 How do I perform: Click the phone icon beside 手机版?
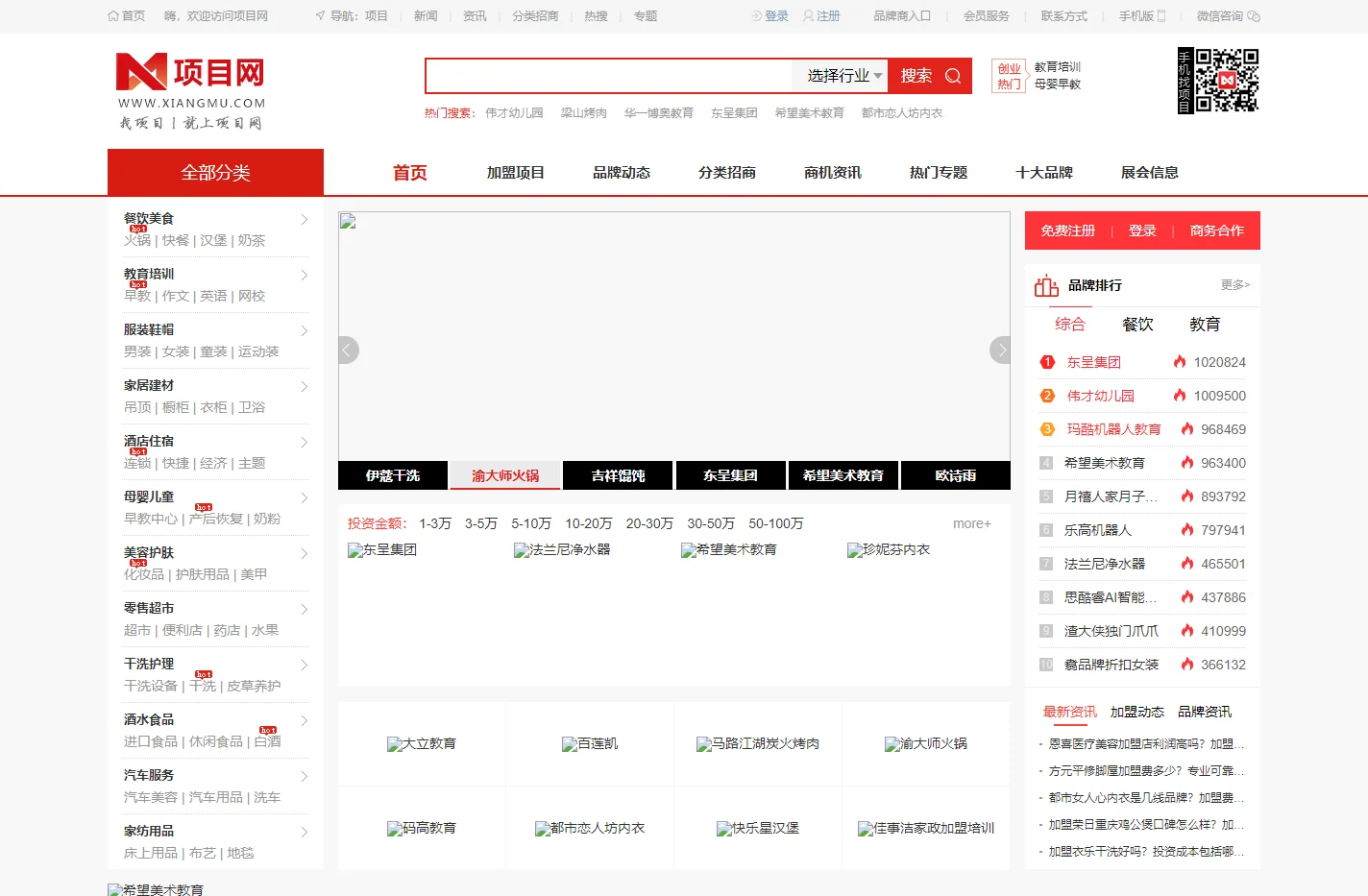coord(1161,16)
